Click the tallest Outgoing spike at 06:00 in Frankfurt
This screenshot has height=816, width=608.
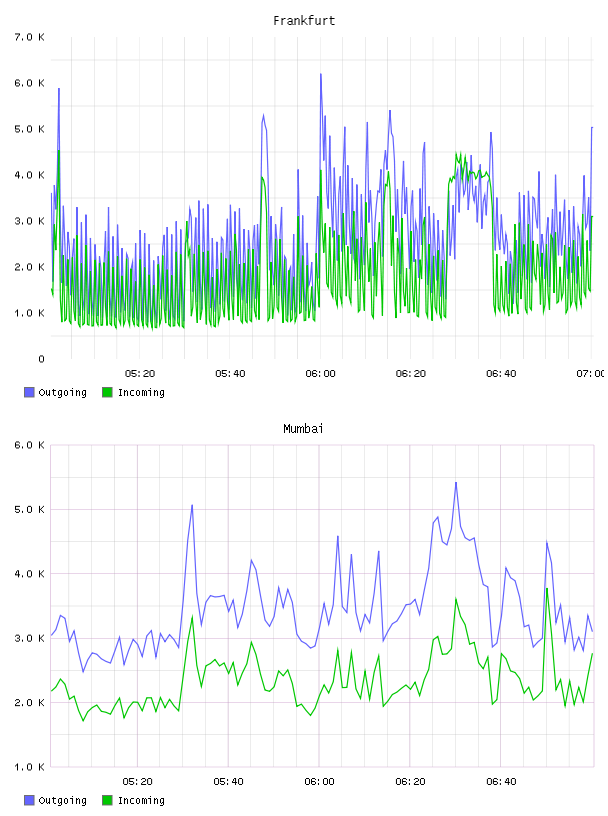tap(321, 74)
